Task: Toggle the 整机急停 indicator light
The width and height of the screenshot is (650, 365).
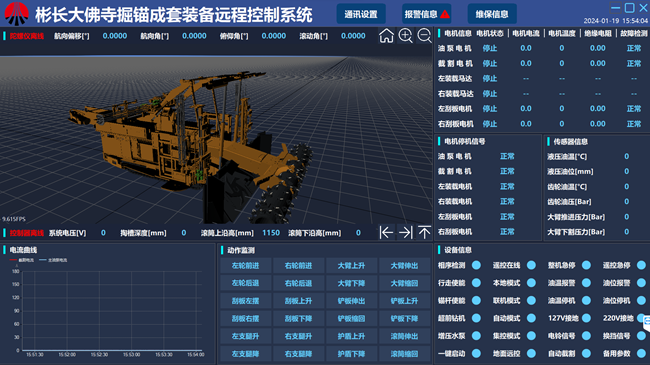Action: coord(586,265)
